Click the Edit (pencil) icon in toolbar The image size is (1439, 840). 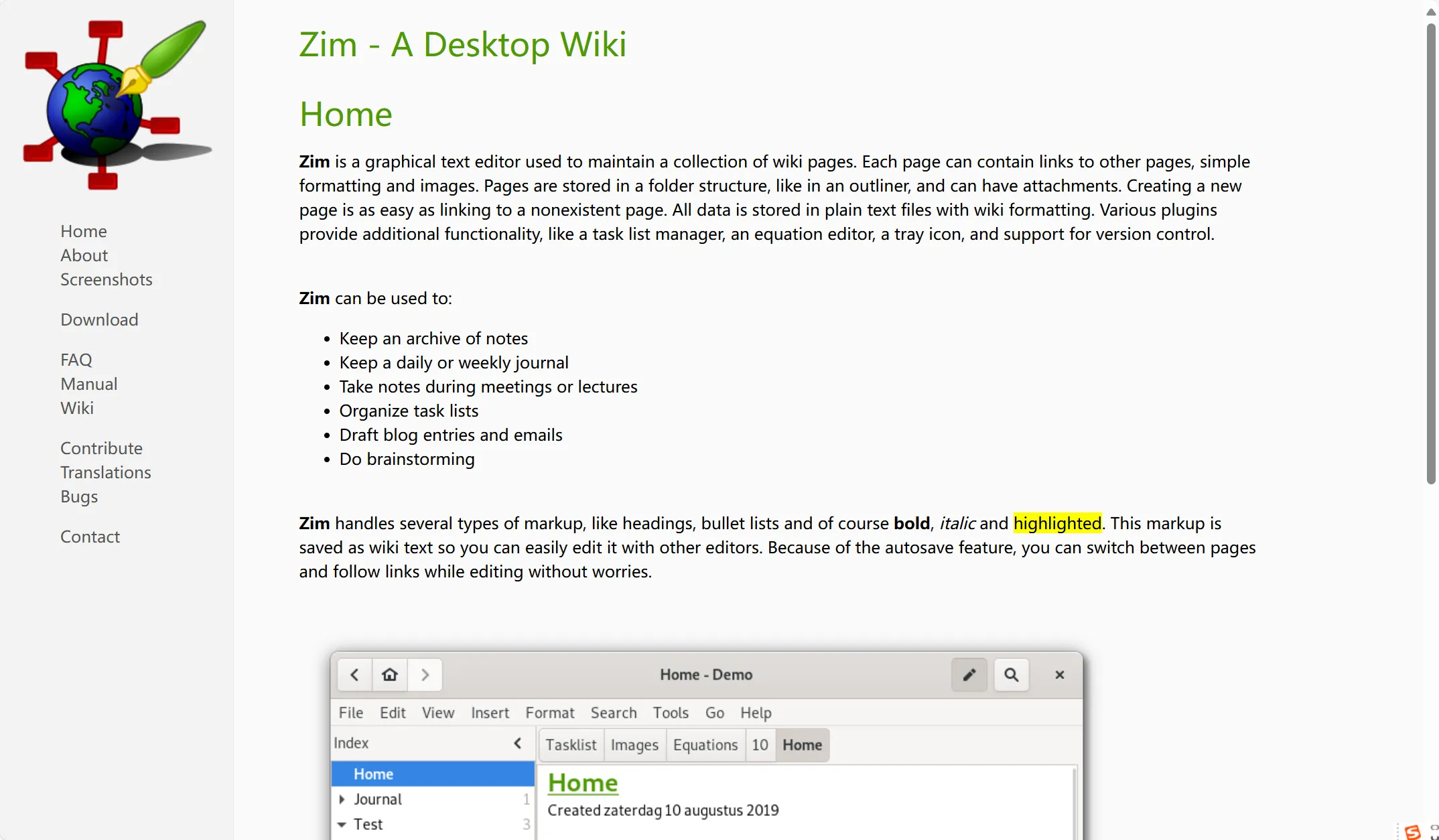[x=967, y=674]
